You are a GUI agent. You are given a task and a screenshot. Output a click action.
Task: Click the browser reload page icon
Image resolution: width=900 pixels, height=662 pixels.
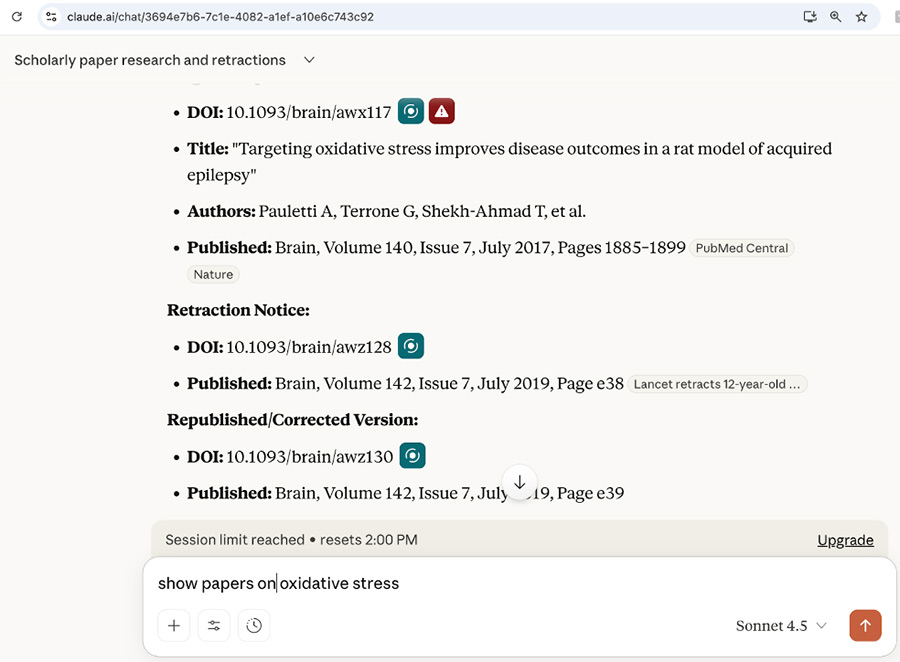pyautogui.click(x=16, y=17)
